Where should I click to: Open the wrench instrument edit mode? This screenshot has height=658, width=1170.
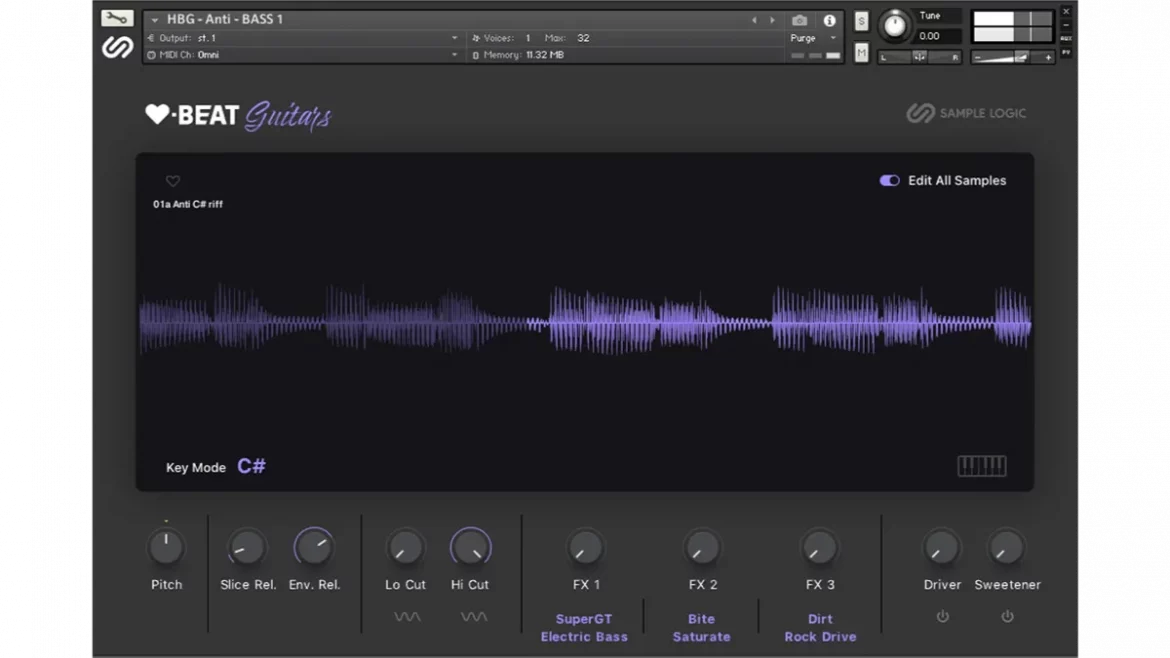(116, 18)
